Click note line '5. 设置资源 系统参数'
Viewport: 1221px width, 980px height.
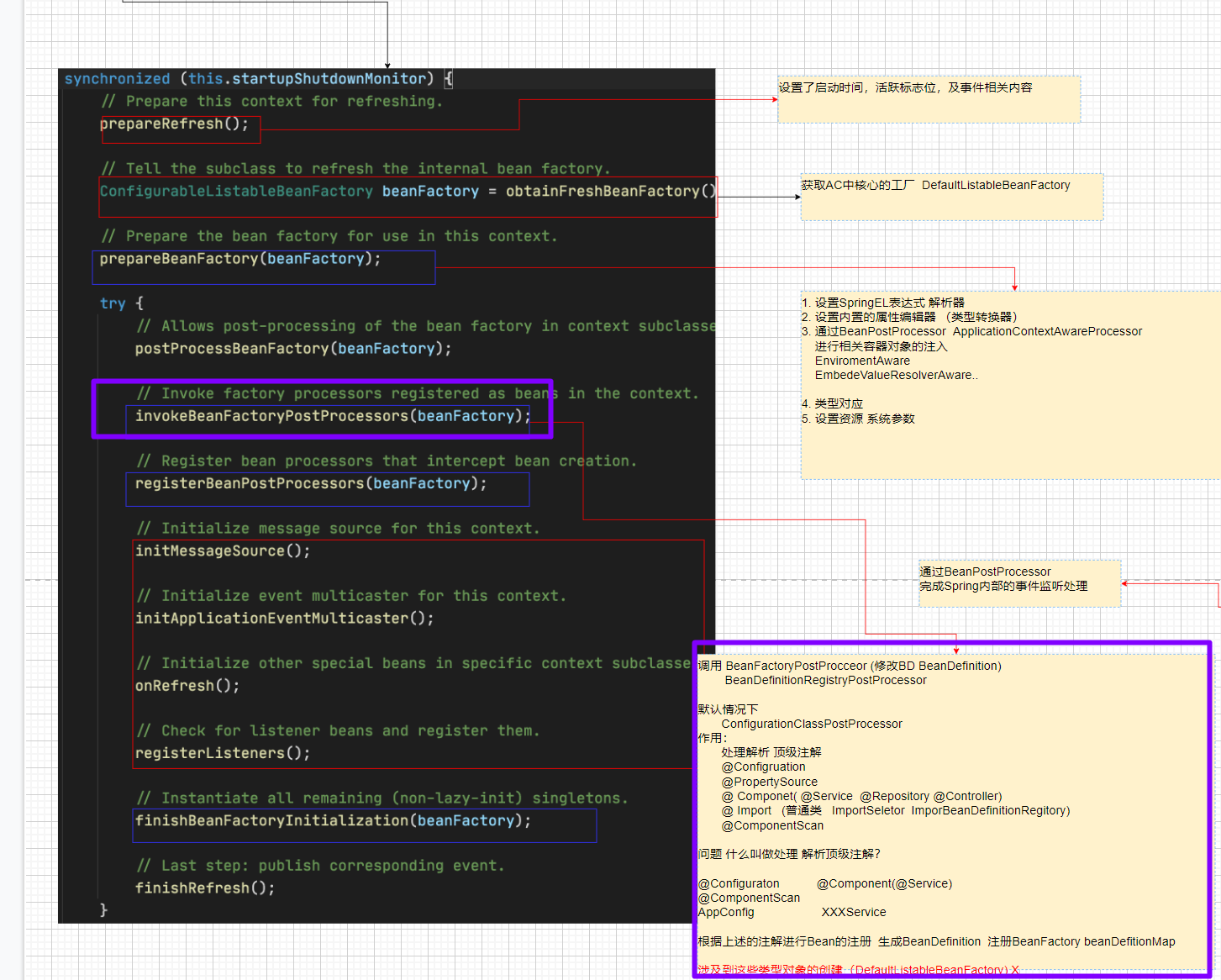[x=858, y=419]
